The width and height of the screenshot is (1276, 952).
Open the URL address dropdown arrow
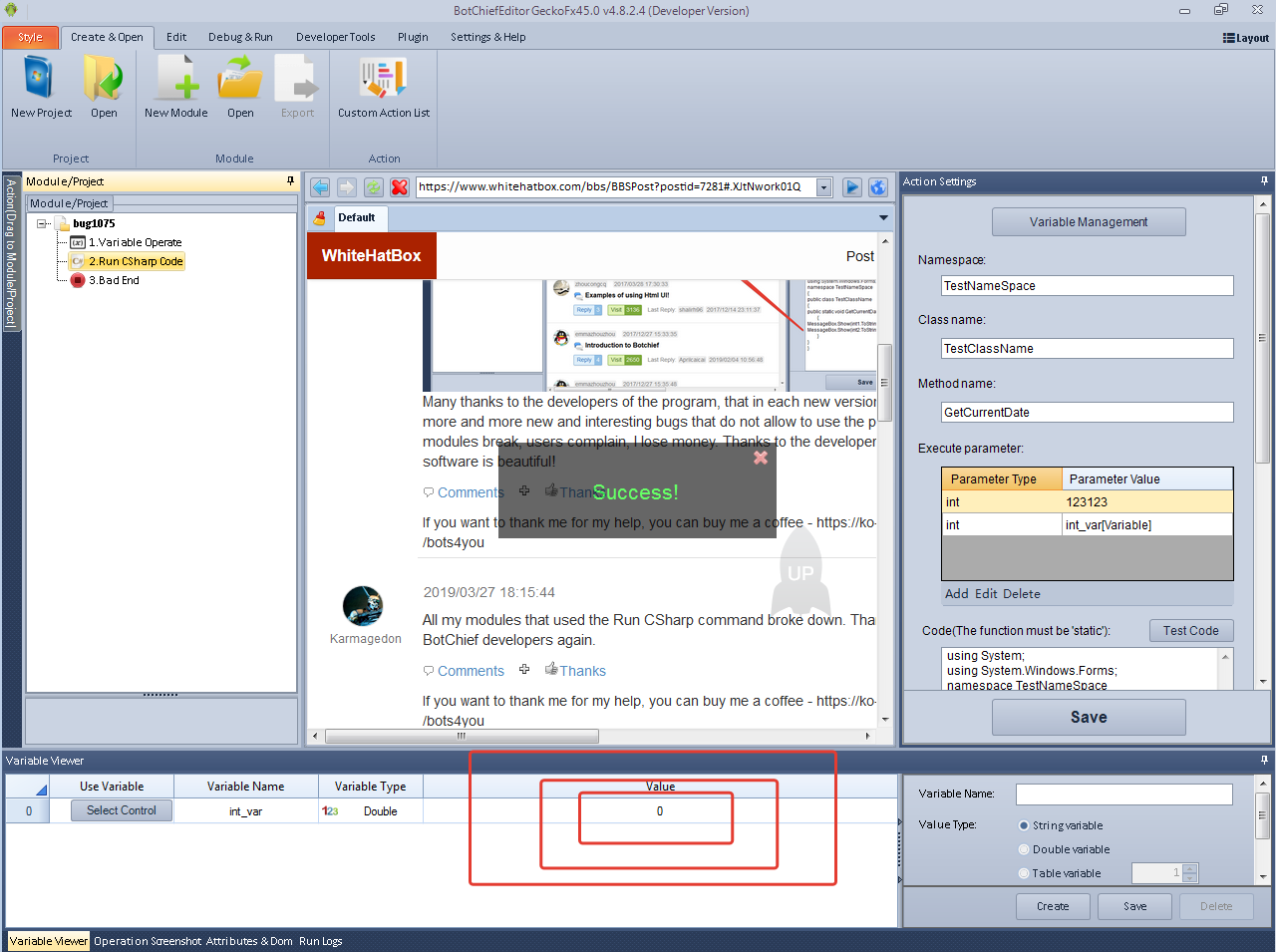(x=824, y=187)
